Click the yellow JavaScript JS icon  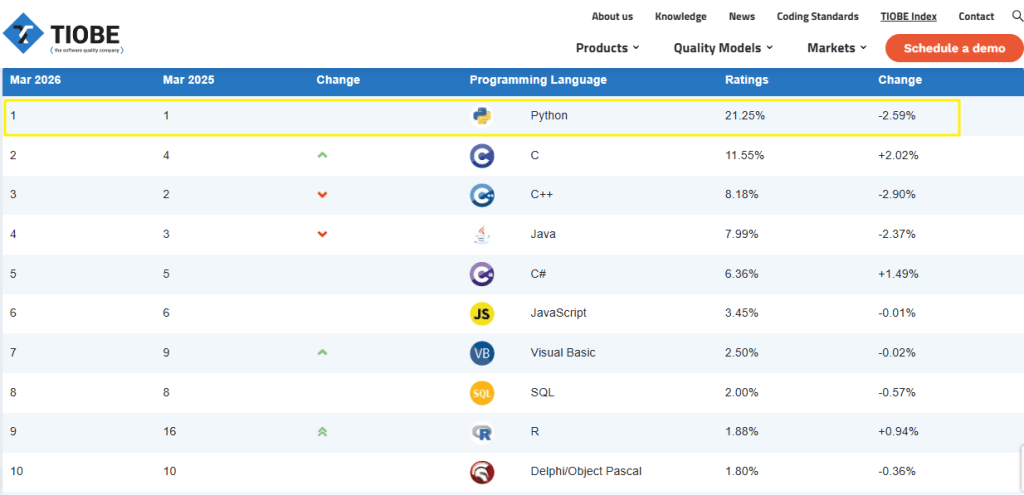[x=482, y=314]
